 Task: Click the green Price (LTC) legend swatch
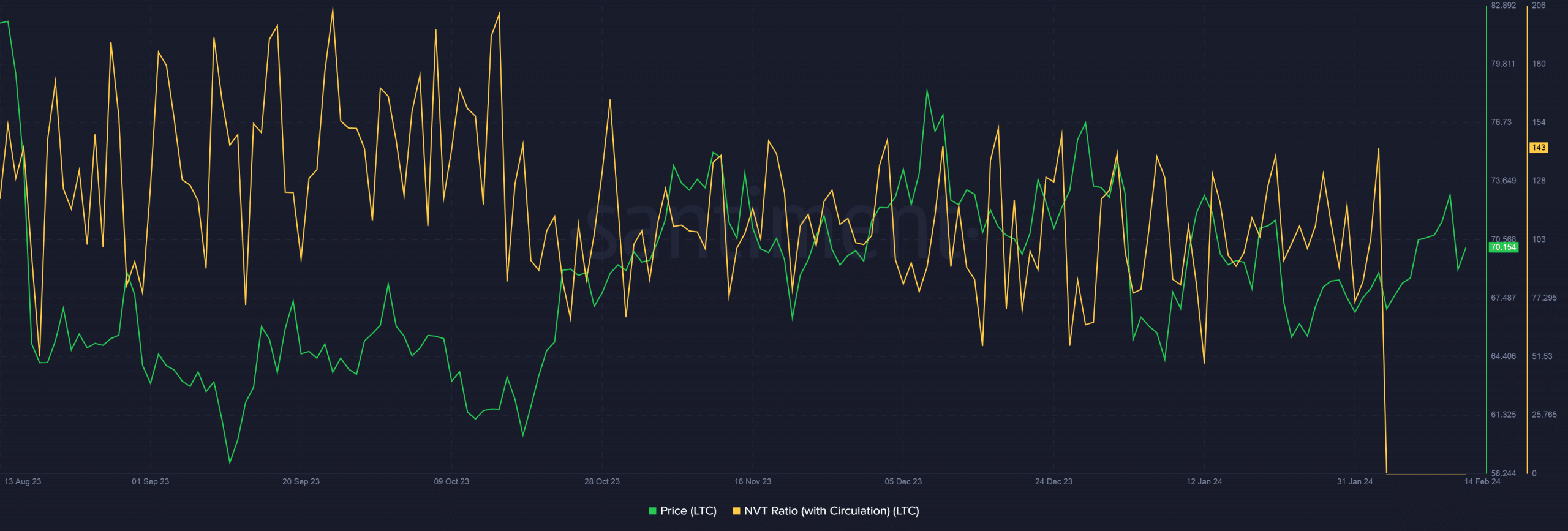pos(652,511)
